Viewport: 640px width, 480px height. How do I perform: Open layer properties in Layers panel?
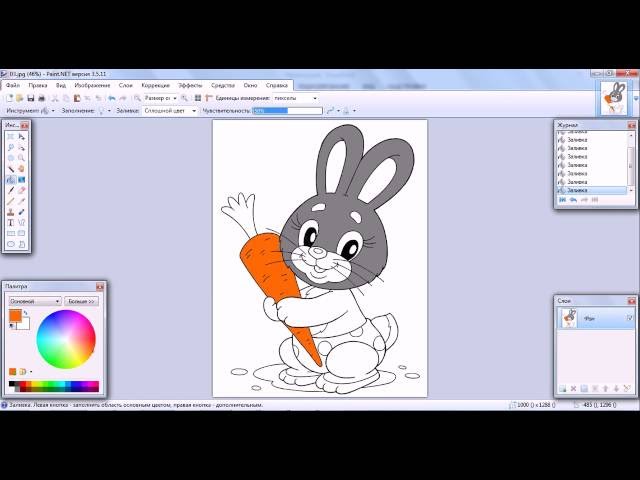tap(627, 389)
